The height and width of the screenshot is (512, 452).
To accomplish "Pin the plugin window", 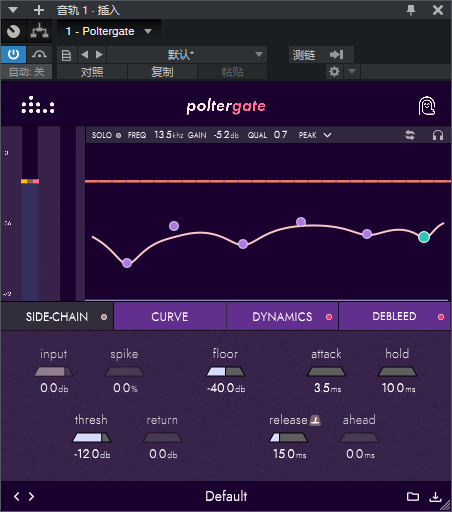I will click(x=411, y=10).
